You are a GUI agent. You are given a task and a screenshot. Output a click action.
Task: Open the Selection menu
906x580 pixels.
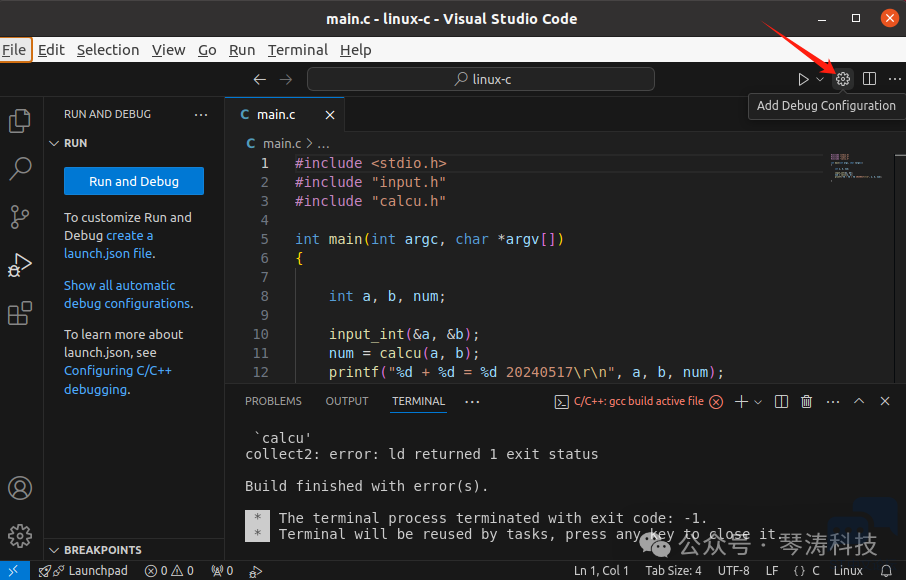108,50
